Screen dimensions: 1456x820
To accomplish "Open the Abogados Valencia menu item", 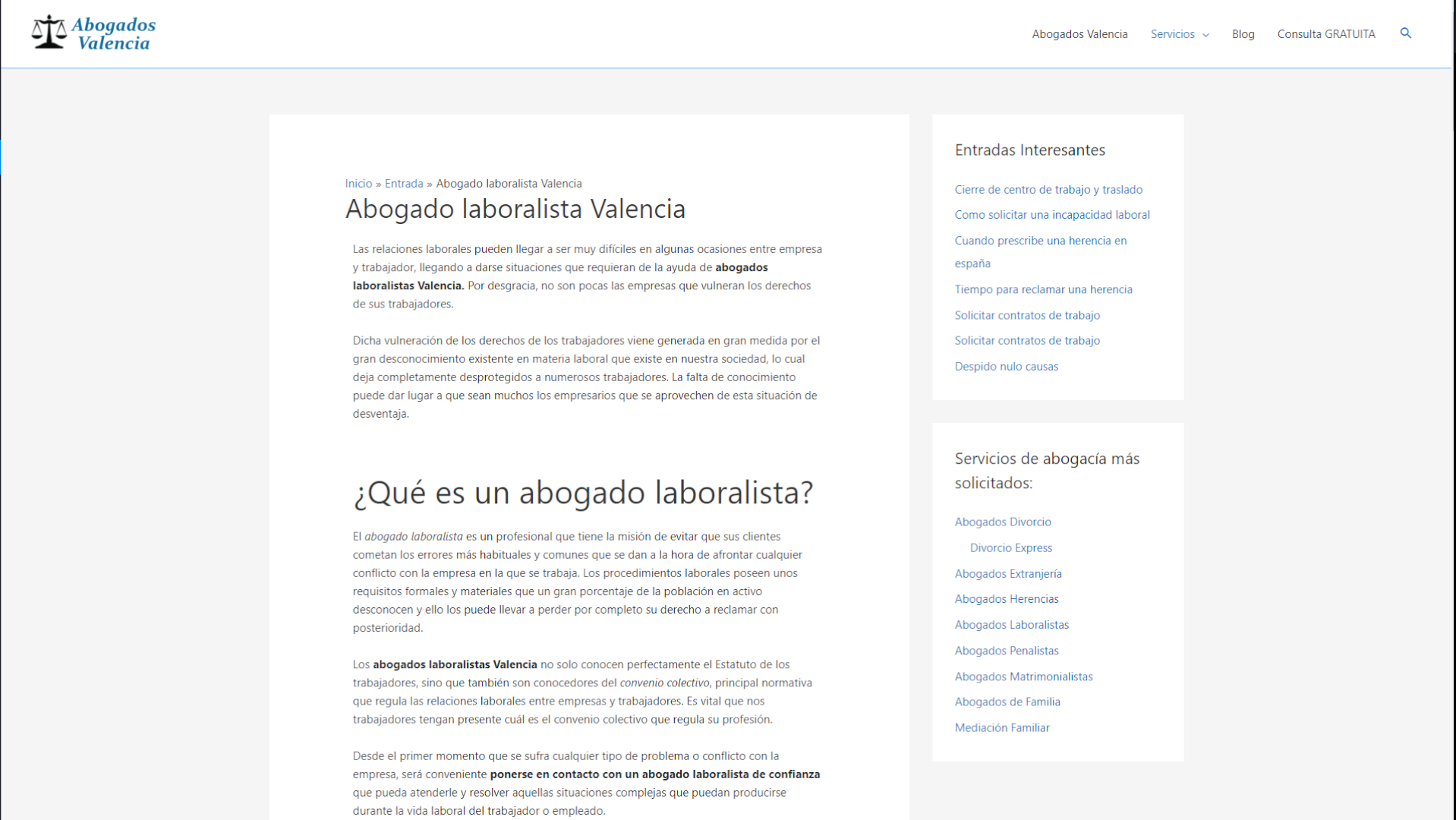I will point(1079,34).
